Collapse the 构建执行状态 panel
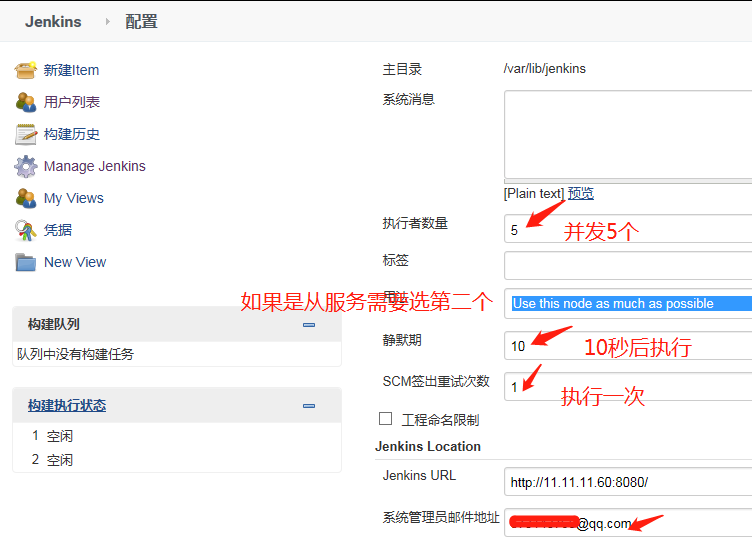This screenshot has height=550, width=752. coord(309,406)
